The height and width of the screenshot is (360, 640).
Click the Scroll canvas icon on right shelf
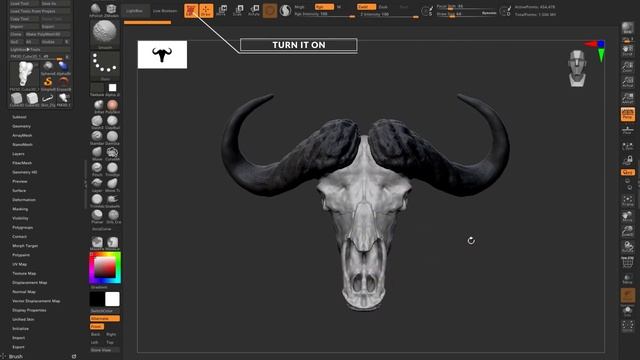pos(627,51)
